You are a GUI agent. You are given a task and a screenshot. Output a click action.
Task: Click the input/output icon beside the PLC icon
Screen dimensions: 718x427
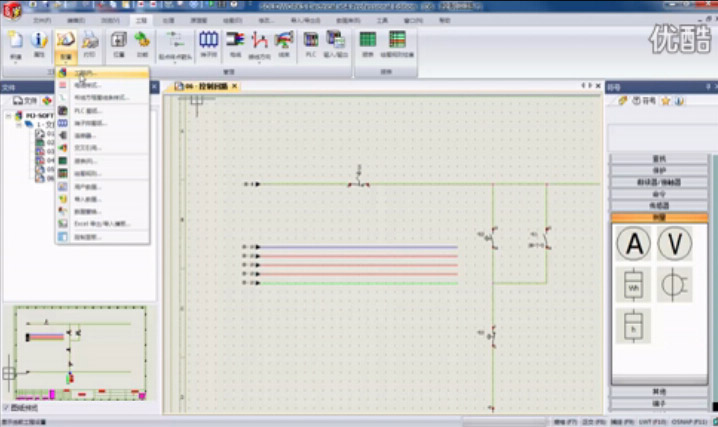point(336,40)
